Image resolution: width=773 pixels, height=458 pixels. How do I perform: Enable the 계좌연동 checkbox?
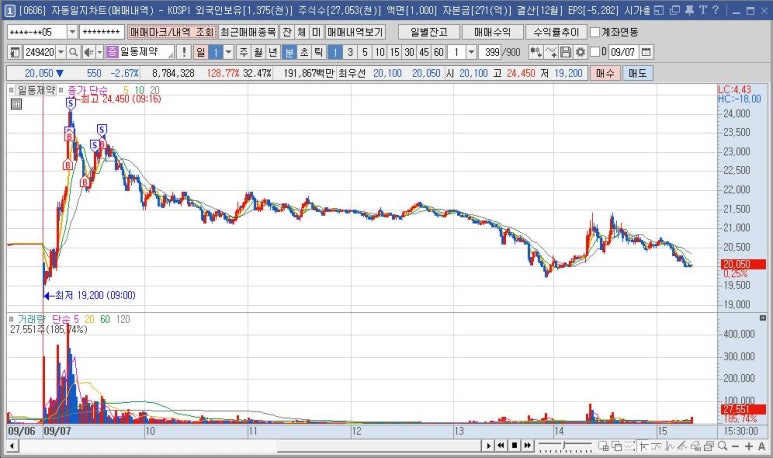point(595,32)
